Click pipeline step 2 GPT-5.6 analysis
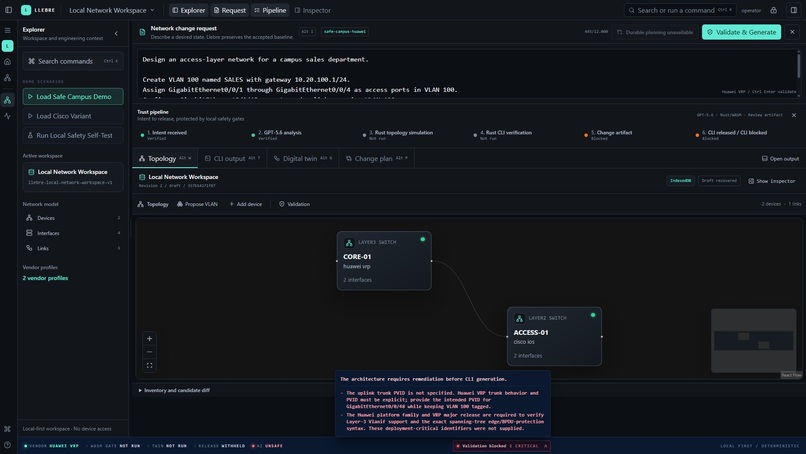This screenshot has height=454, width=806. click(x=279, y=135)
